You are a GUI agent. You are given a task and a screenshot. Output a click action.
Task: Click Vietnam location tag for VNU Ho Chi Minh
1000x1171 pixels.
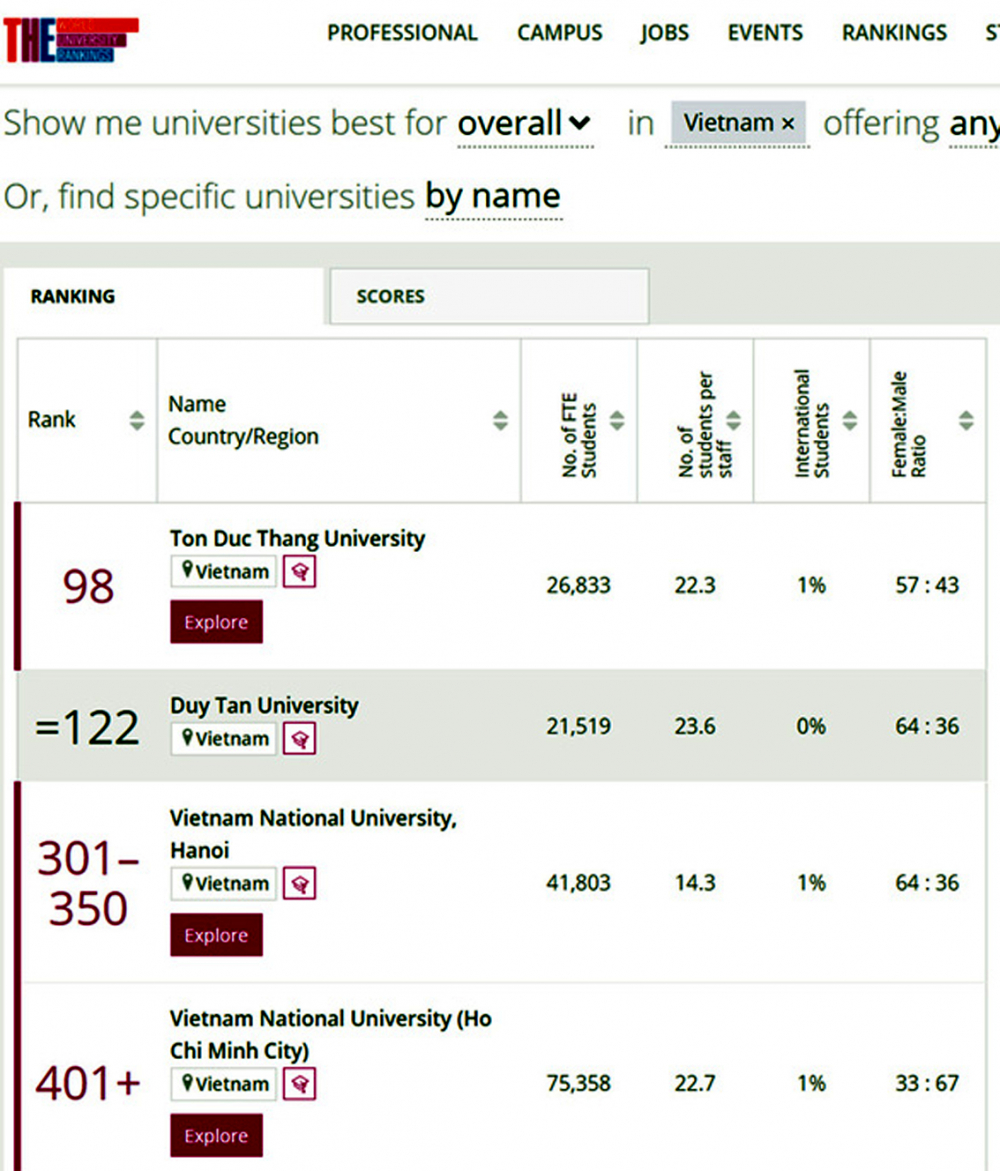click(x=224, y=1084)
